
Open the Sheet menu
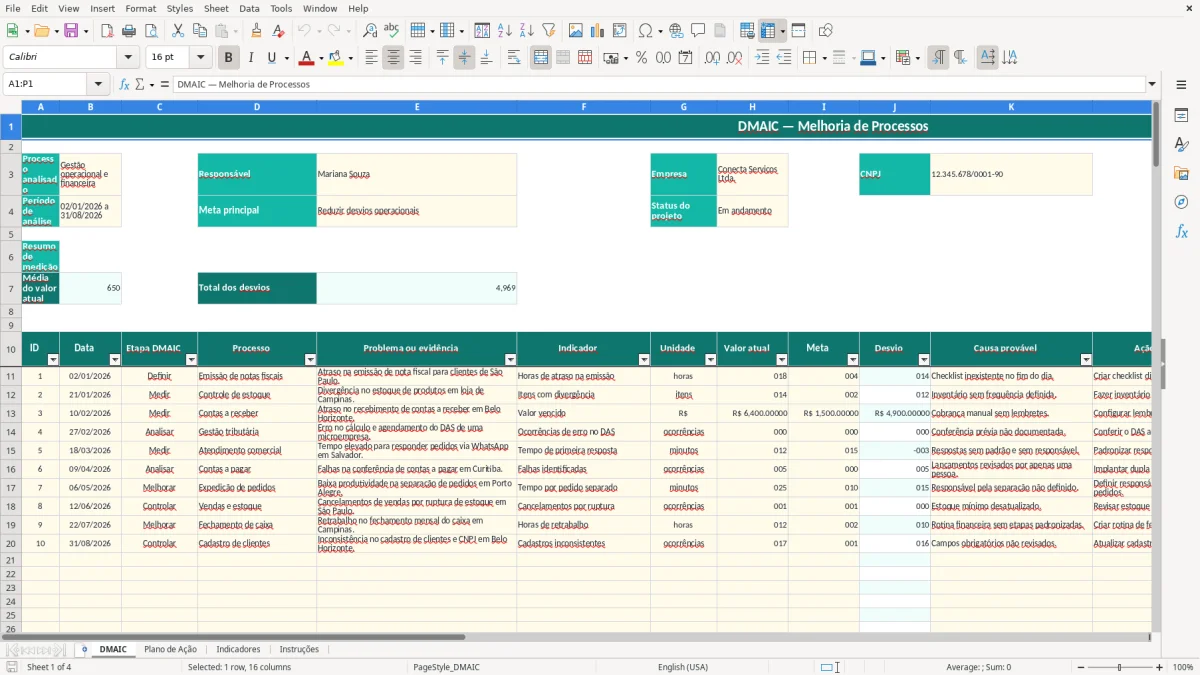216,8
